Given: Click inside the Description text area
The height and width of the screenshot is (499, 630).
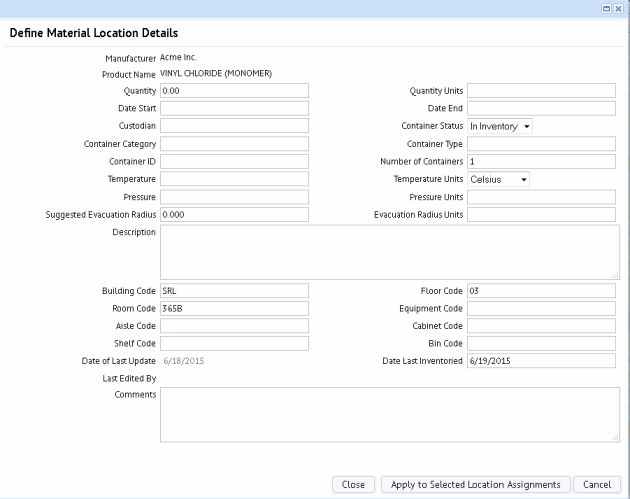Looking at the screenshot, I should [389, 251].
